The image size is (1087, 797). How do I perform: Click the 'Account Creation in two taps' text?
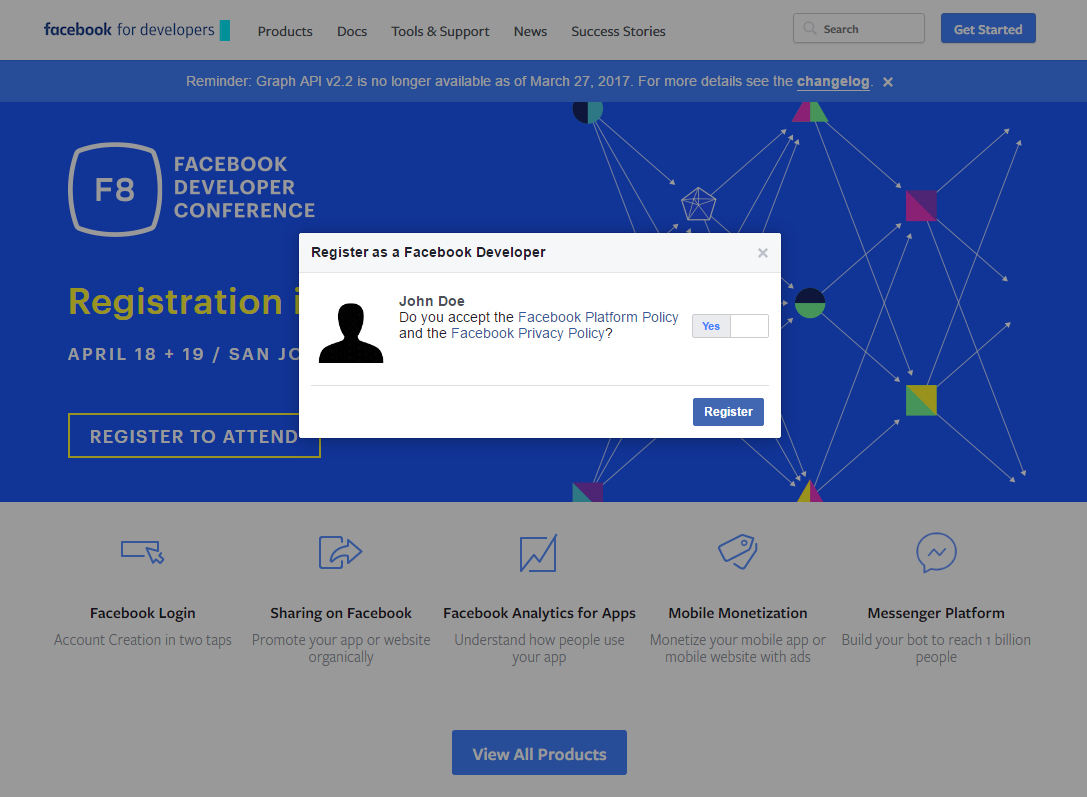pos(143,640)
